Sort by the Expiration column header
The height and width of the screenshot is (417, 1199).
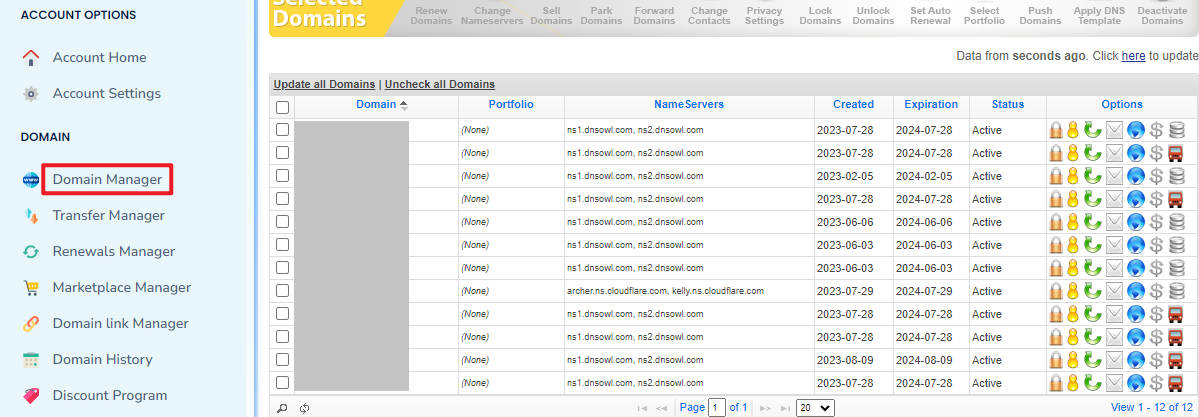click(x=931, y=104)
